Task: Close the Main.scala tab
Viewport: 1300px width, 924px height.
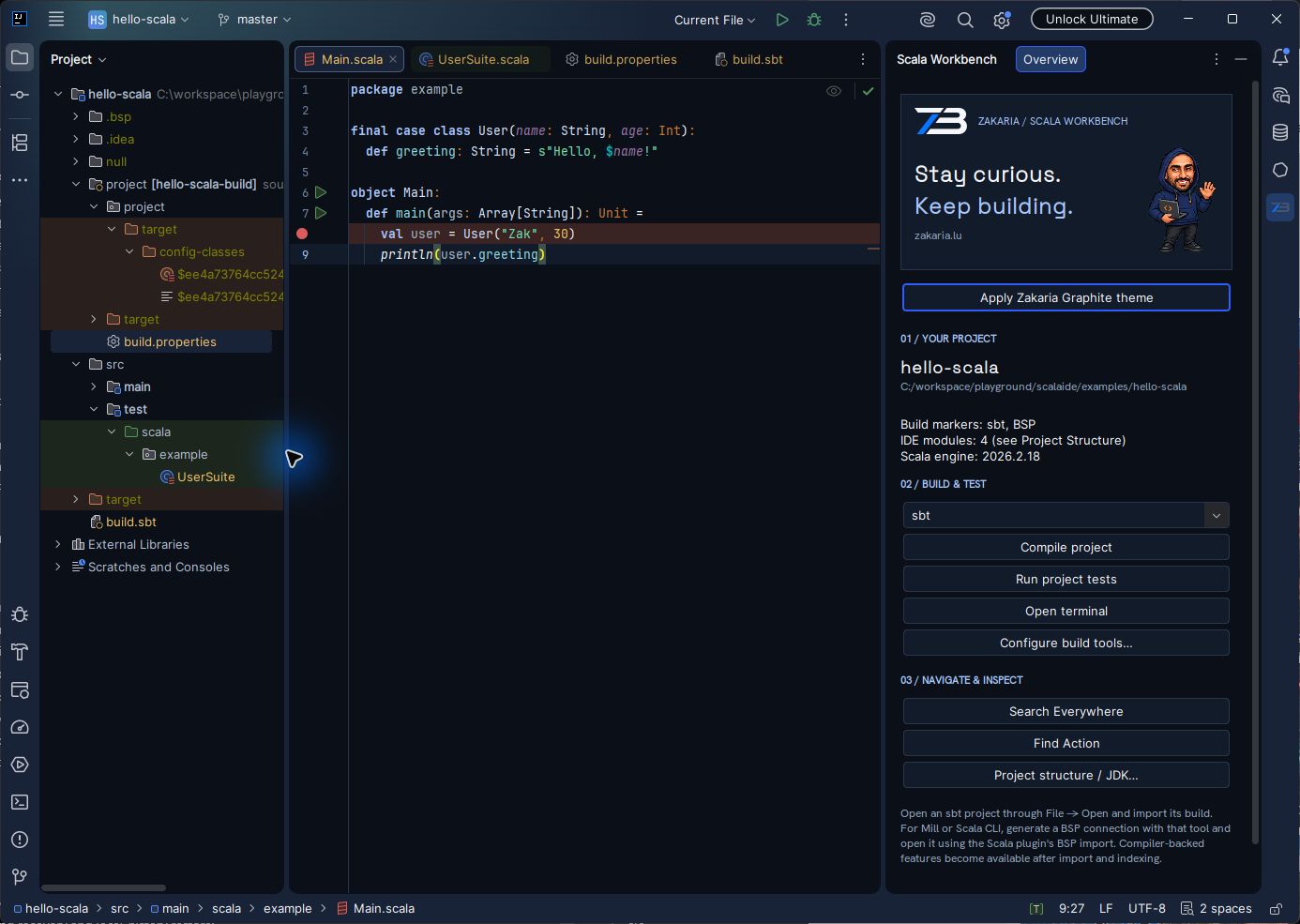Action: tap(393, 59)
